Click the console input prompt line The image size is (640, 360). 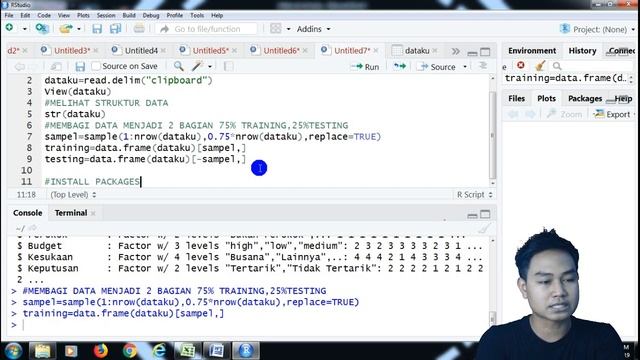tap(250, 325)
